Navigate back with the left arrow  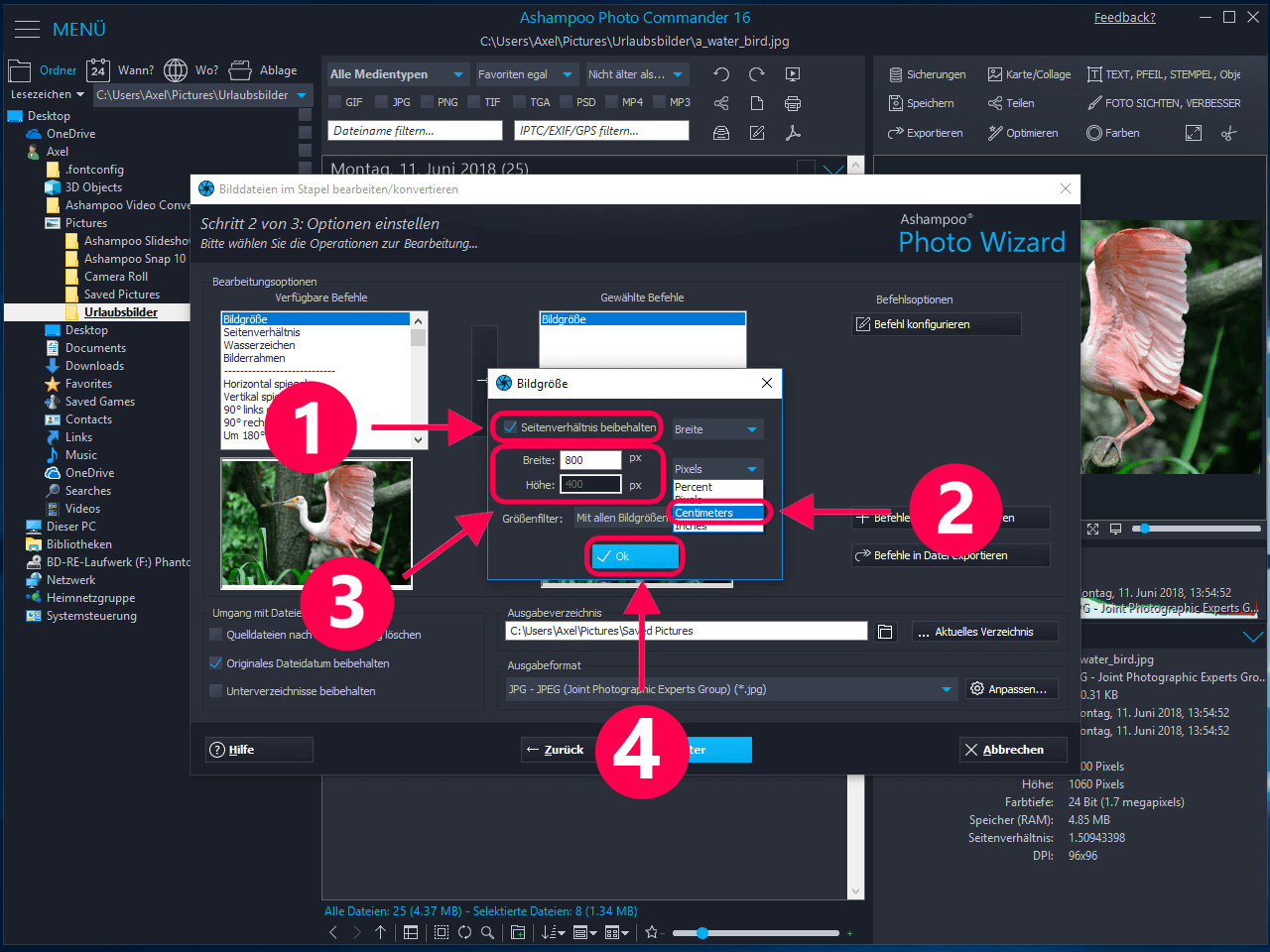click(333, 932)
